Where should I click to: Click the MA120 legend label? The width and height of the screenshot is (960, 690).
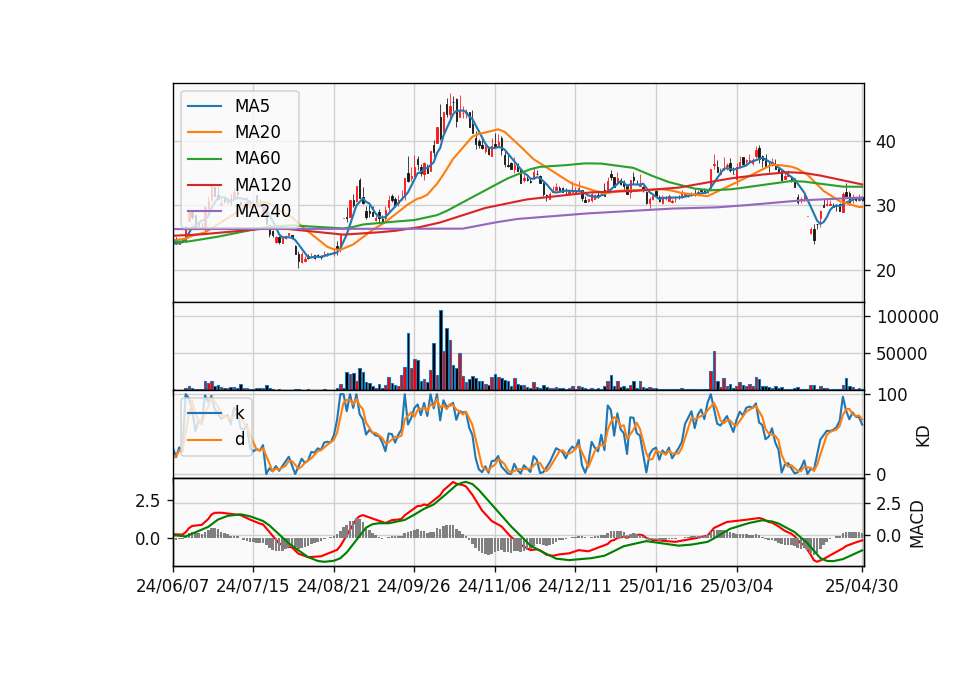pos(263,185)
